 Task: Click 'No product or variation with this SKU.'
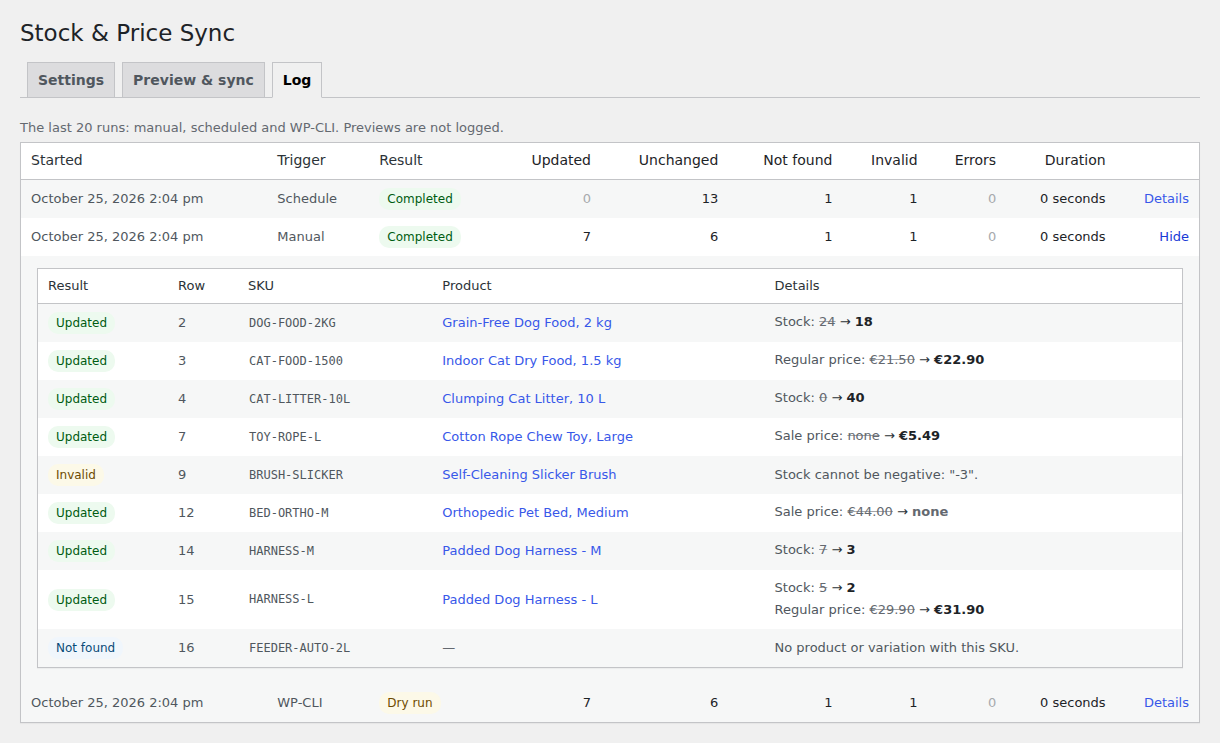click(x=896, y=648)
